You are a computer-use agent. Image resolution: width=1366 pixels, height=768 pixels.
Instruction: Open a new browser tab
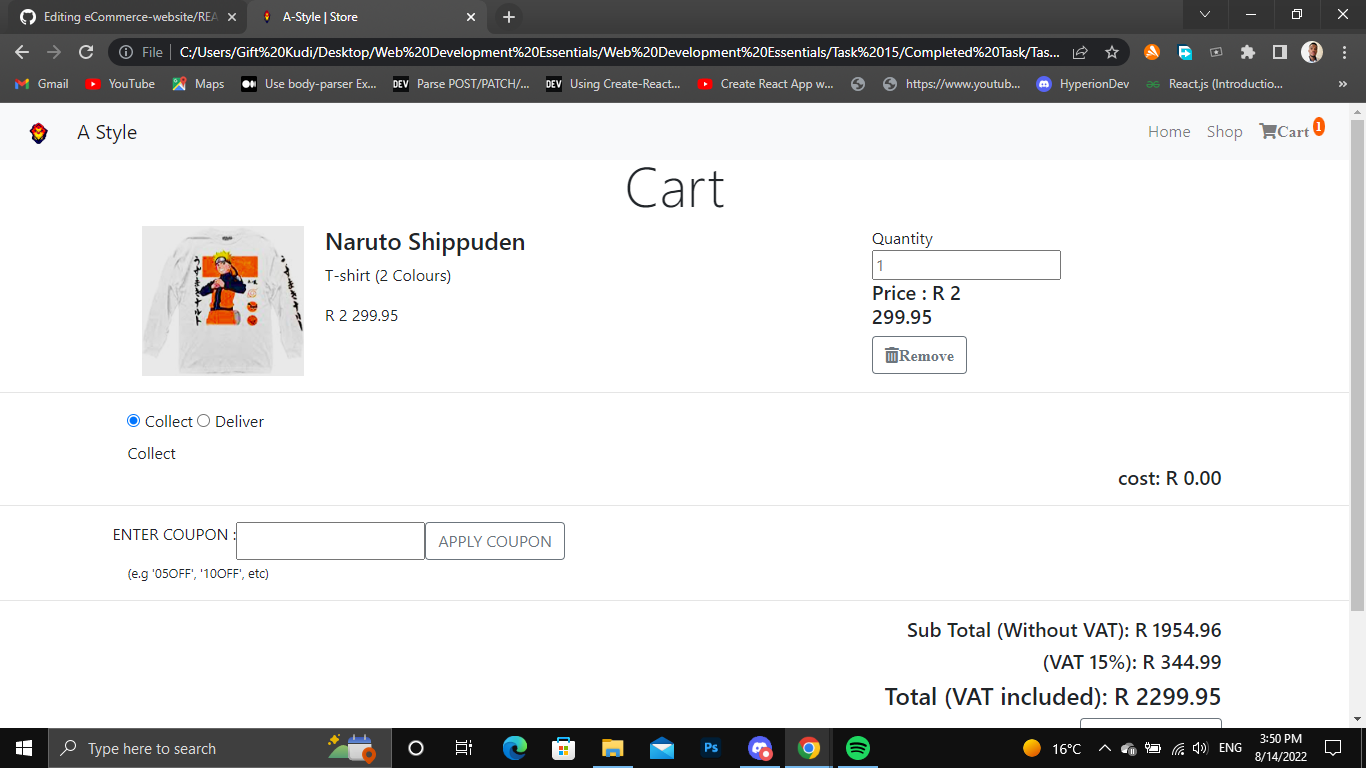point(509,17)
